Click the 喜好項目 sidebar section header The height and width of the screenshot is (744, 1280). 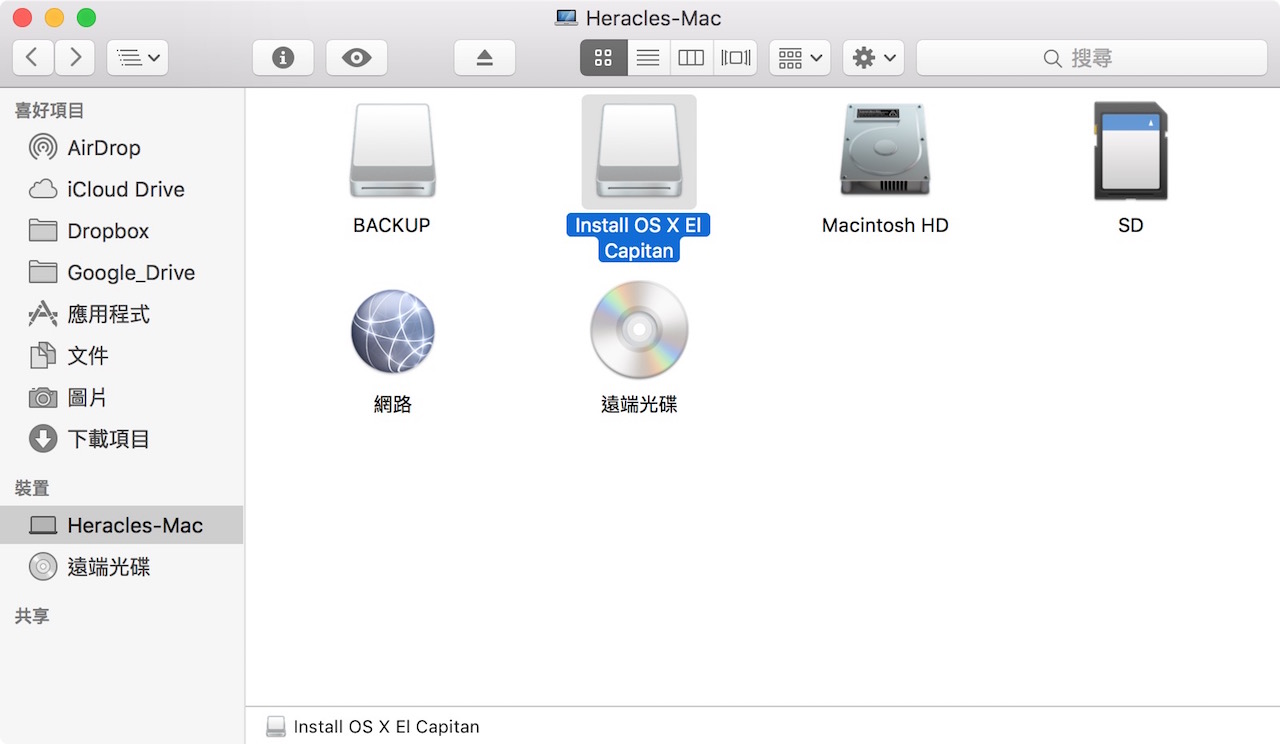pyautogui.click(x=49, y=111)
